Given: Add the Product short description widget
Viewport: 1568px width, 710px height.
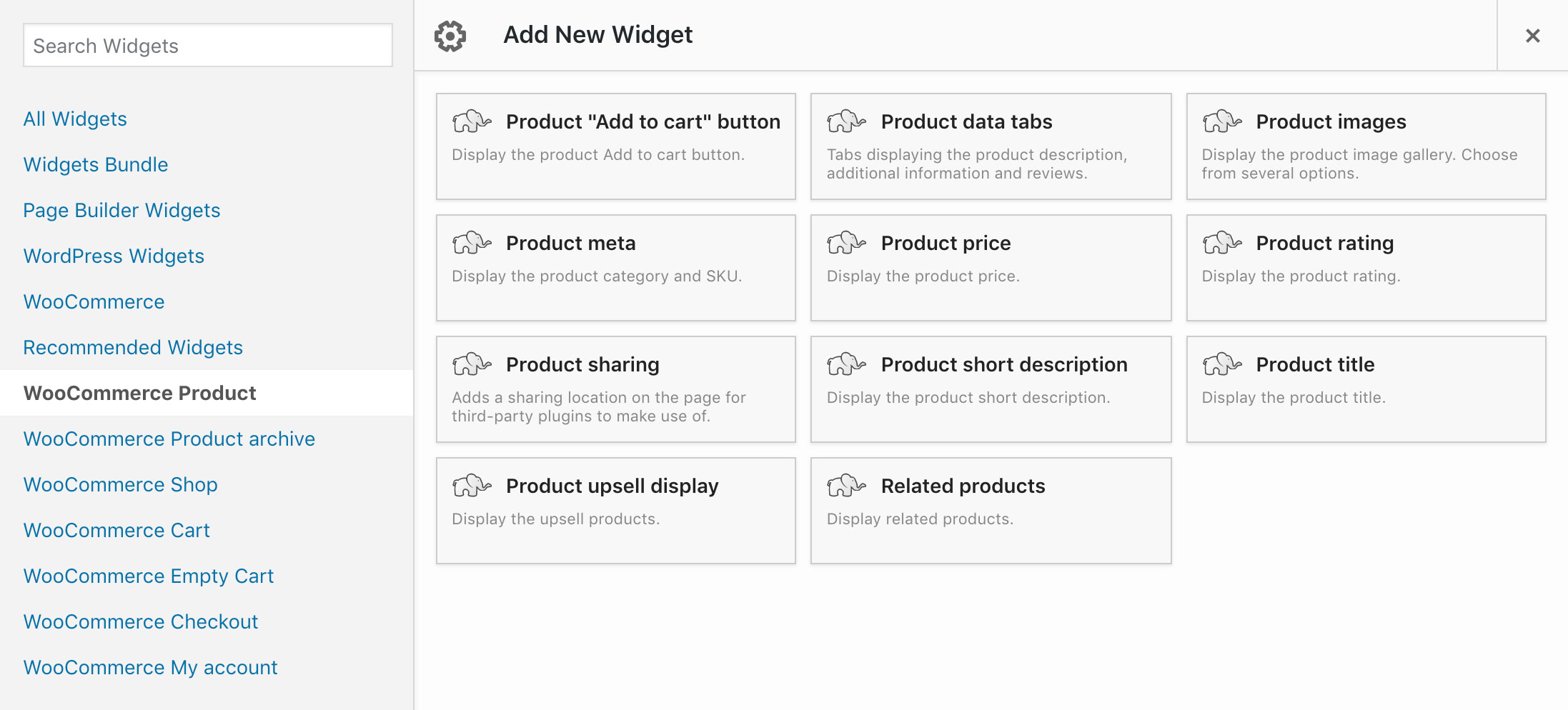Looking at the screenshot, I should click(x=991, y=389).
